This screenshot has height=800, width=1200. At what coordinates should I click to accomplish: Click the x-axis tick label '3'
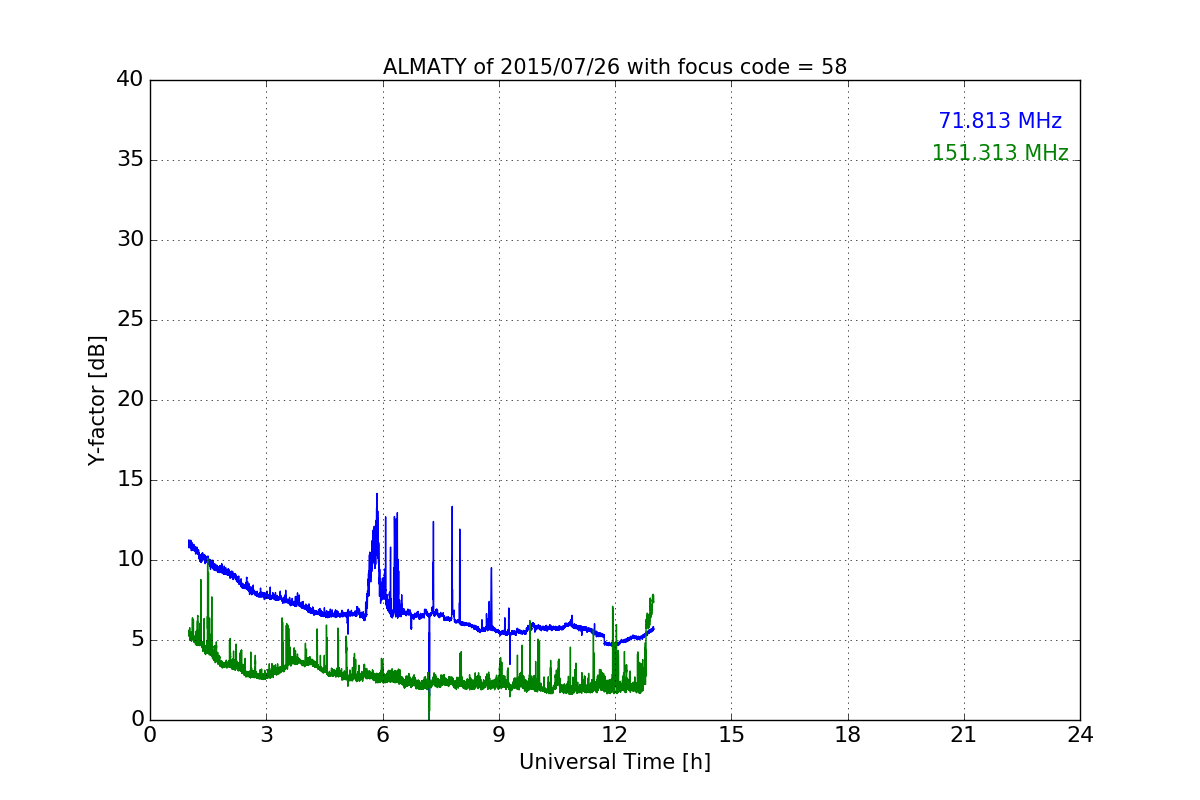tap(266, 735)
